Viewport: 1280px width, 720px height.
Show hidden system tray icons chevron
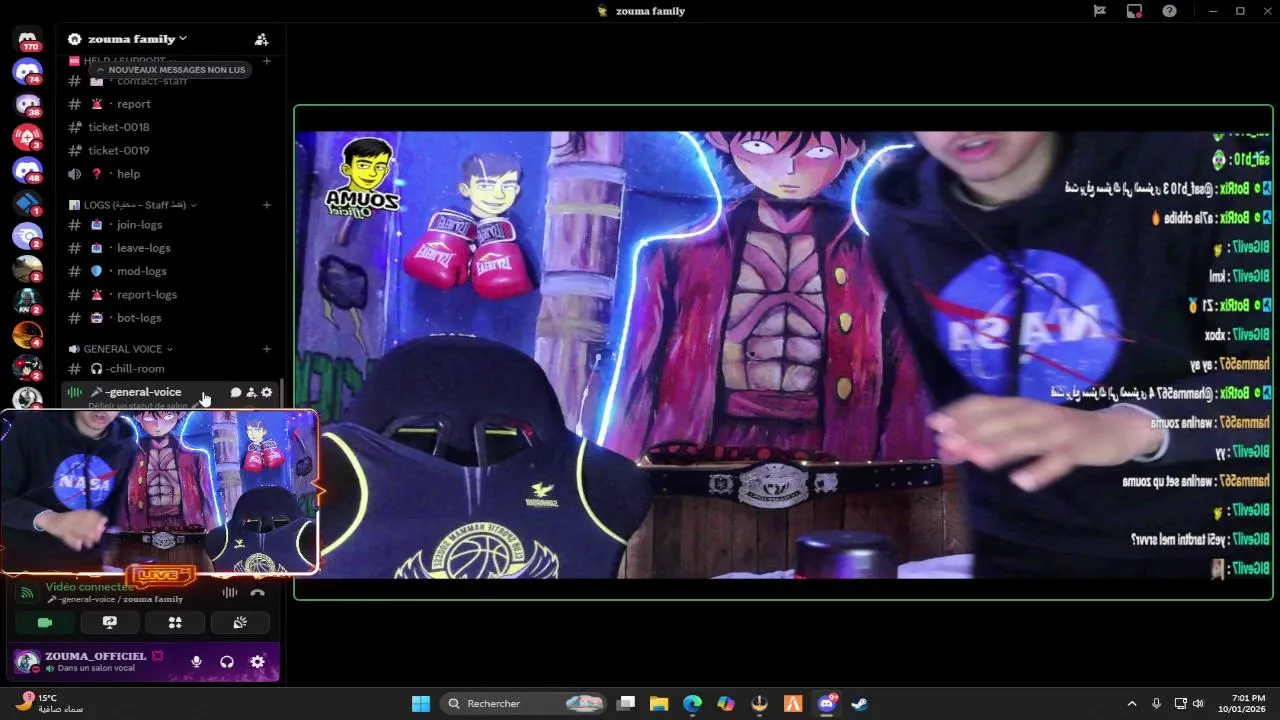click(1132, 703)
